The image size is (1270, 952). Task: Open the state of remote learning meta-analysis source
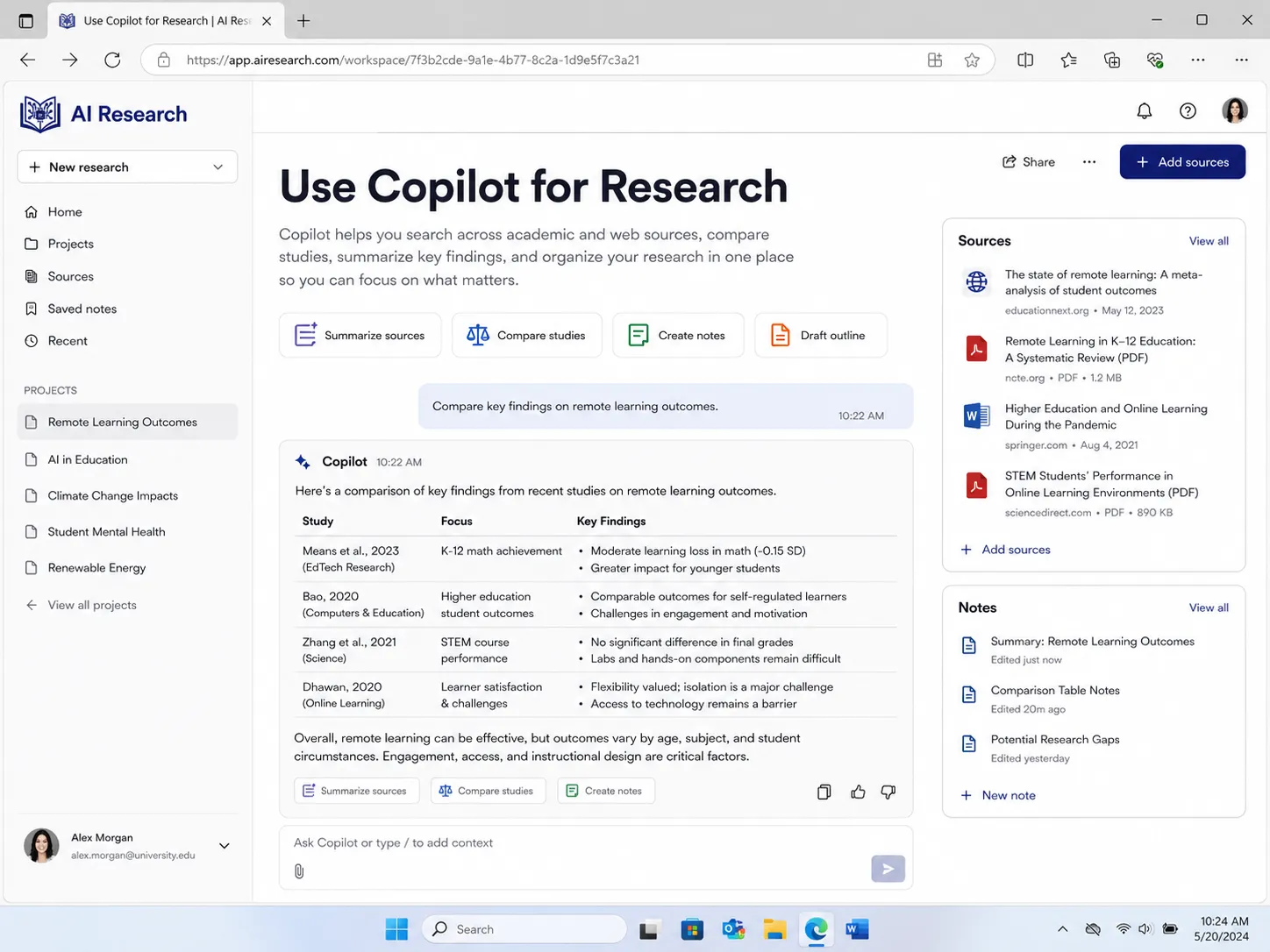1093,292
